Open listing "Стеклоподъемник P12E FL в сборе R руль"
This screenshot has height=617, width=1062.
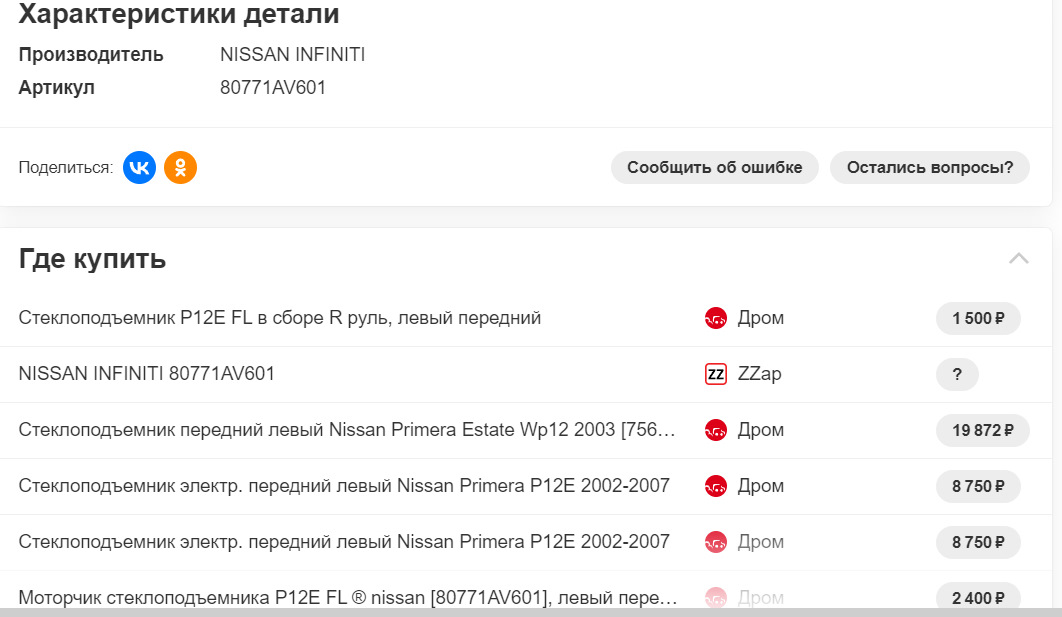pos(280,318)
